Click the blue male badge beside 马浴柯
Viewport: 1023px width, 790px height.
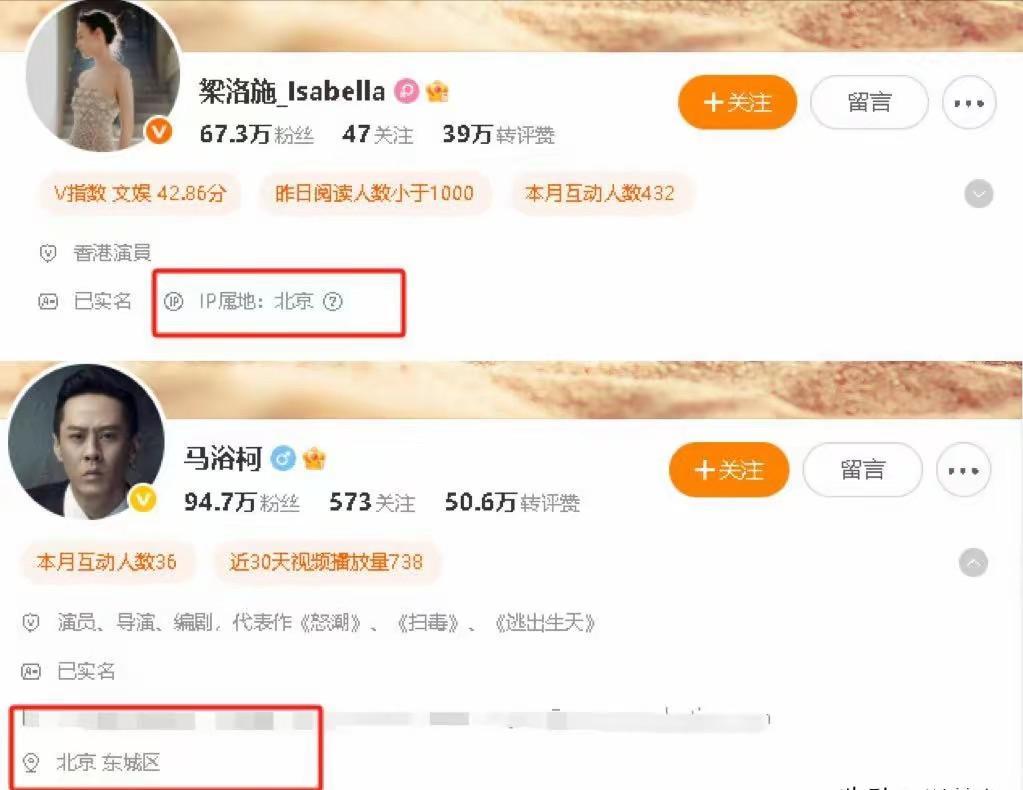coord(283,458)
